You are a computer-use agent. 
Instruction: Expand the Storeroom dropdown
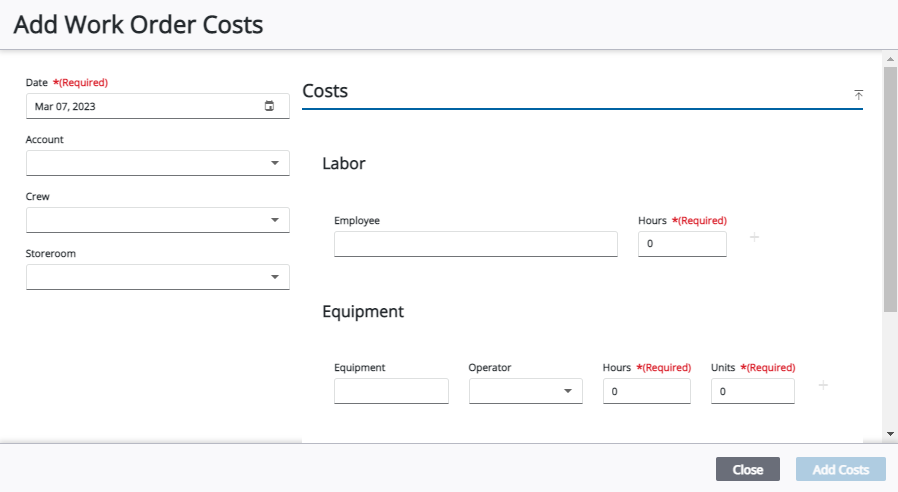(x=274, y=277)
